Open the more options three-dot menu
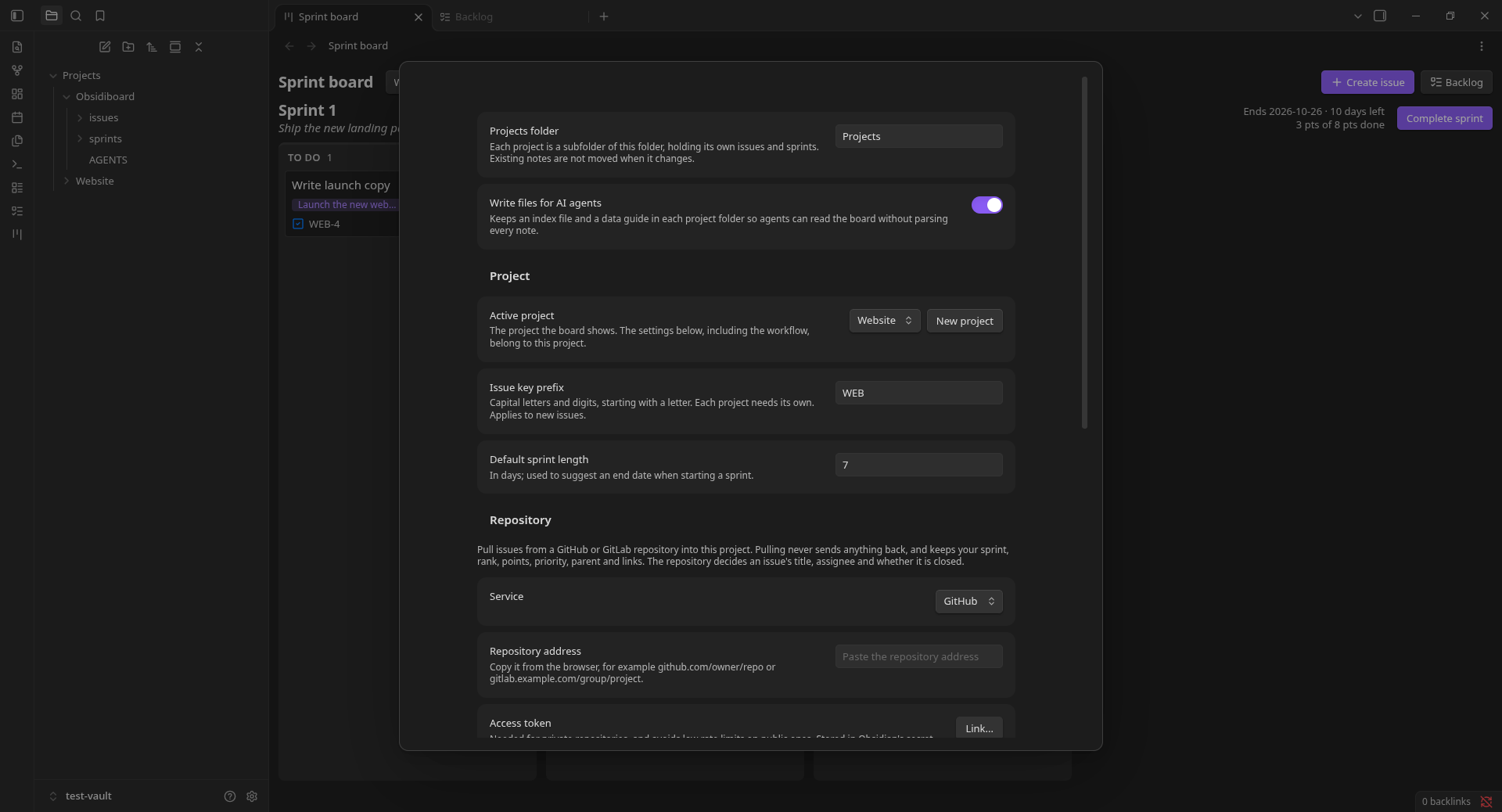This screenshot has width=1502, height=812. pos(1482,46)
